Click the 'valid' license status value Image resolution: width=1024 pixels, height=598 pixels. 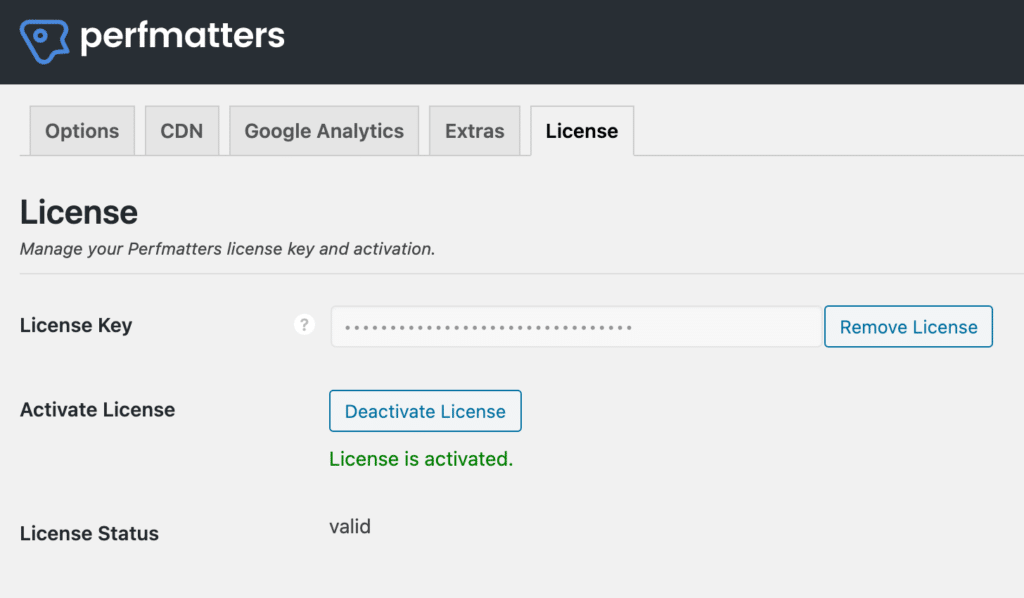coord(350,526)
